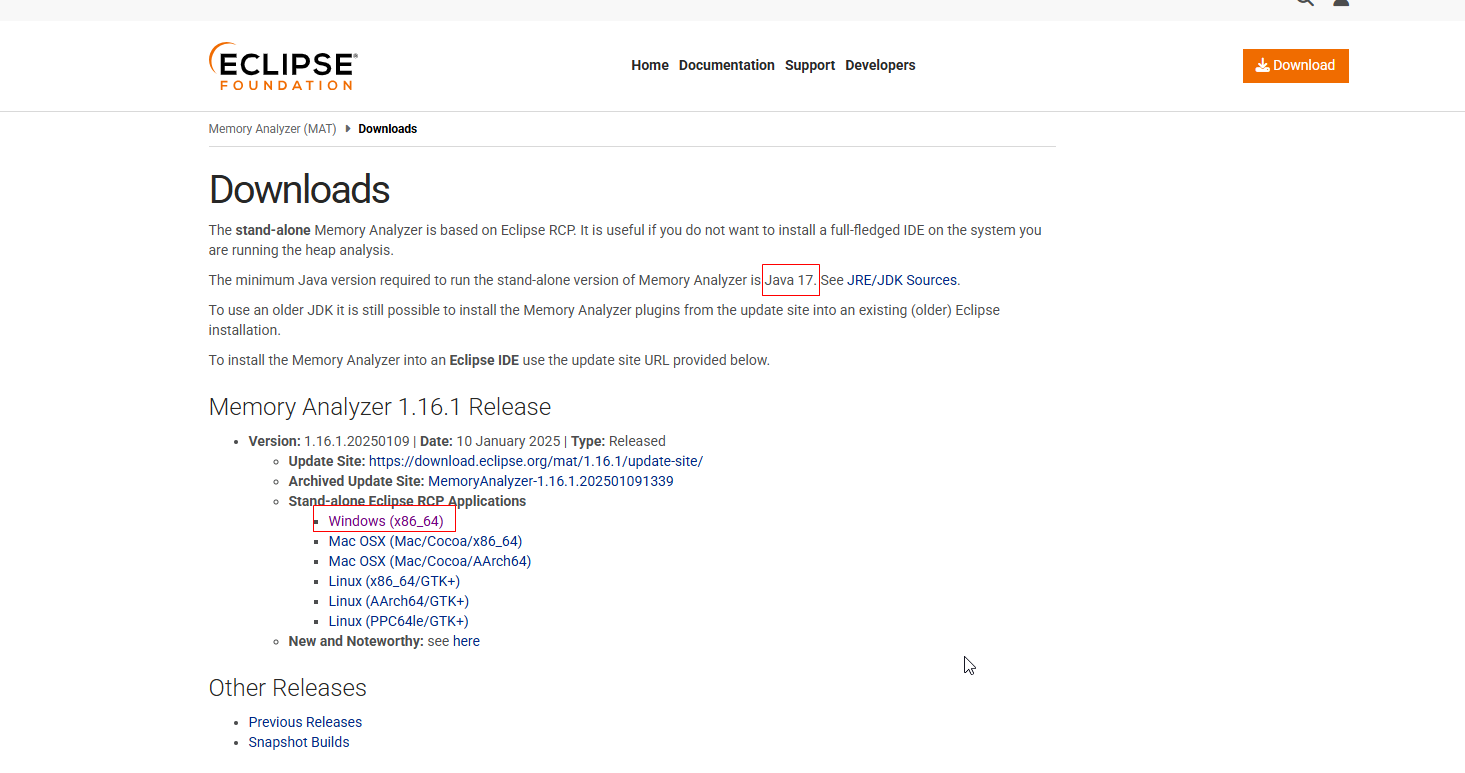
Task: Click the 'Stand-alone Eclipse RCP Applications' label
Action: 407,501
